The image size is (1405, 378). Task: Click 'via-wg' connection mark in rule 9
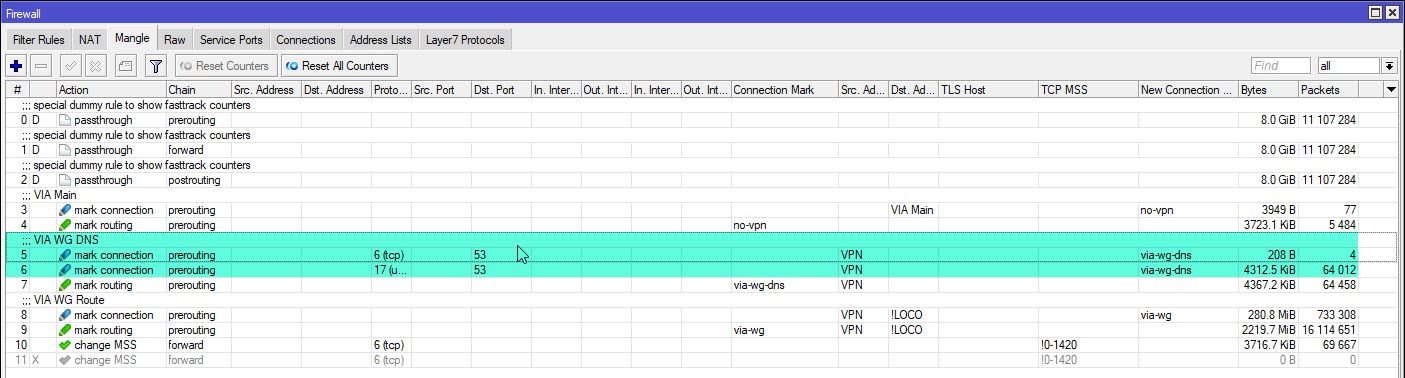750,330
